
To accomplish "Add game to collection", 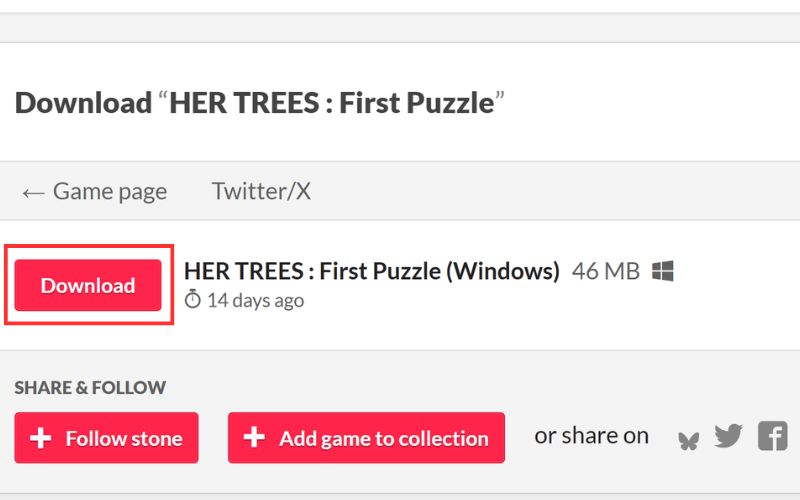I will pyautogui.click(x=383, y=438).
